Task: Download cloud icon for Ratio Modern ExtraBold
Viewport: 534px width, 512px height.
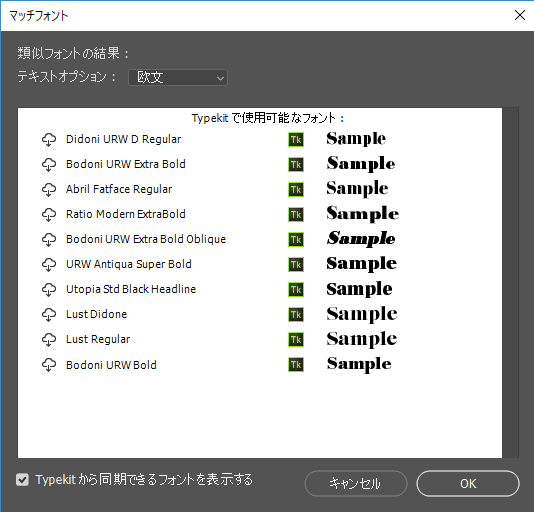Action: 49,215
